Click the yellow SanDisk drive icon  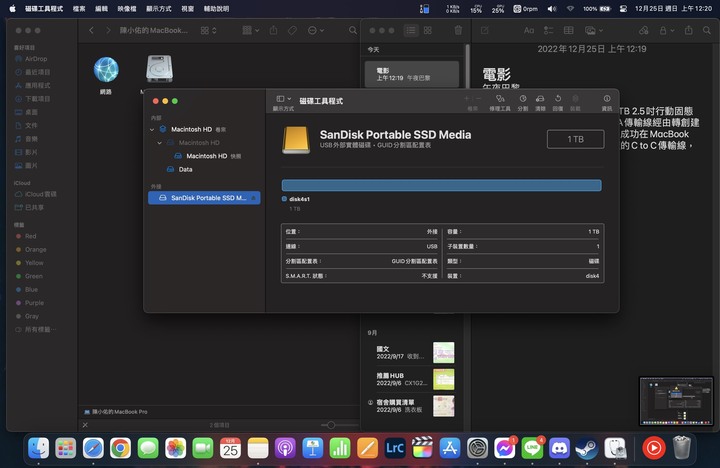(x=296, y=140)
